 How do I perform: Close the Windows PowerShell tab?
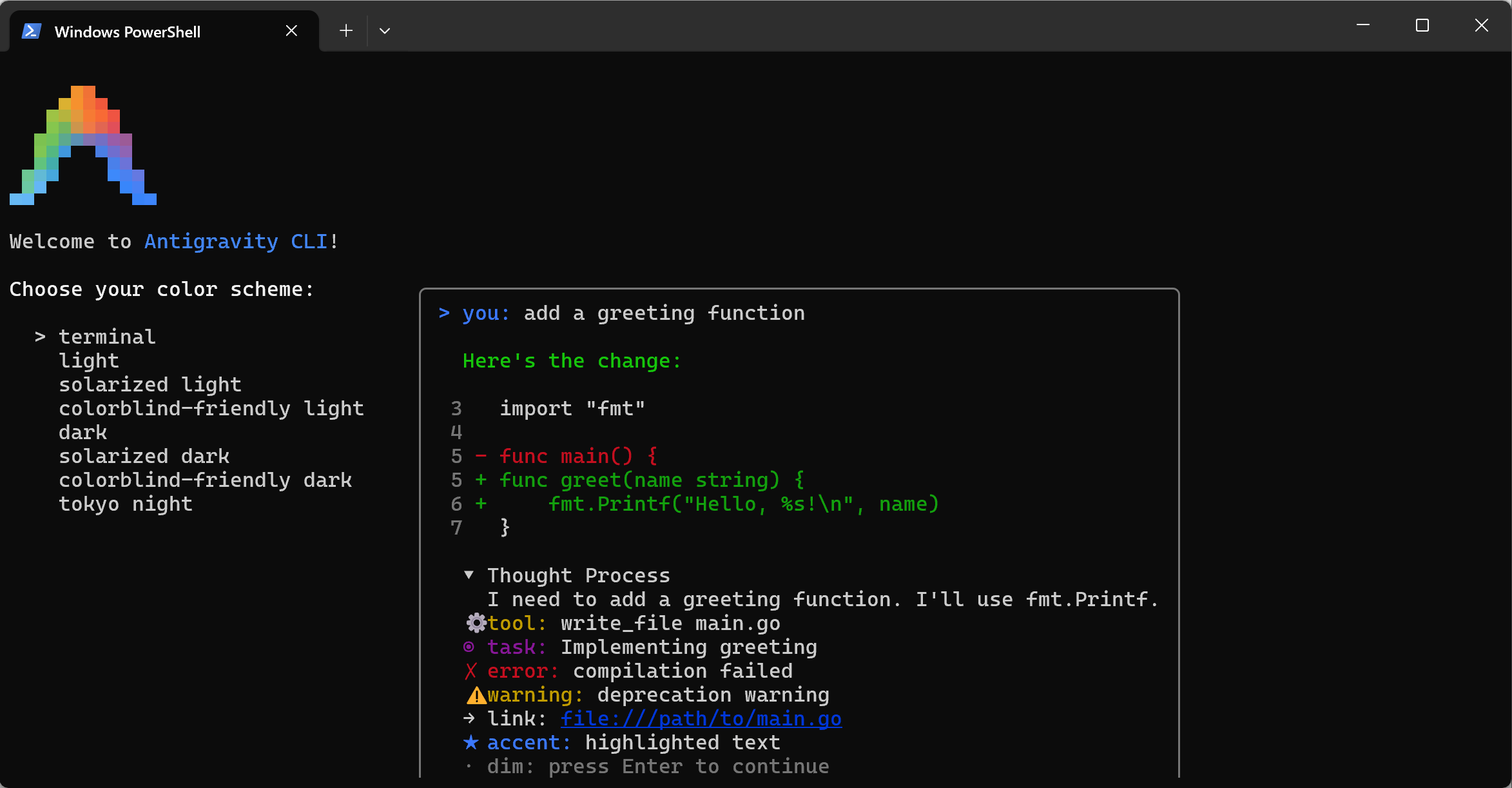291,31
